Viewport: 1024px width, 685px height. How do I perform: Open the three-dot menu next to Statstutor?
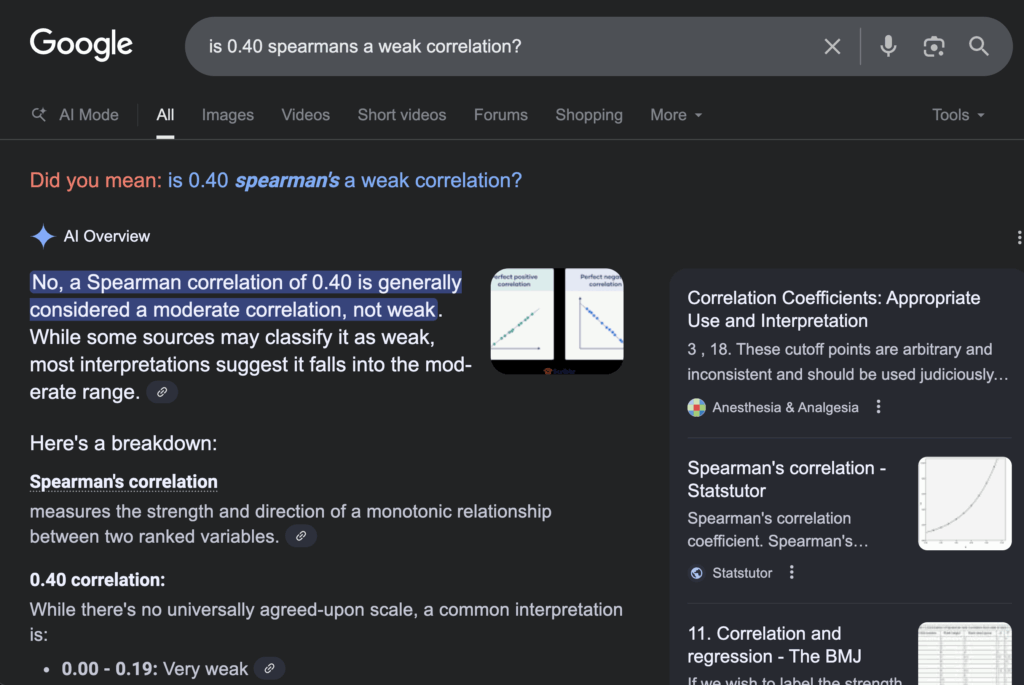pos(792,572)
